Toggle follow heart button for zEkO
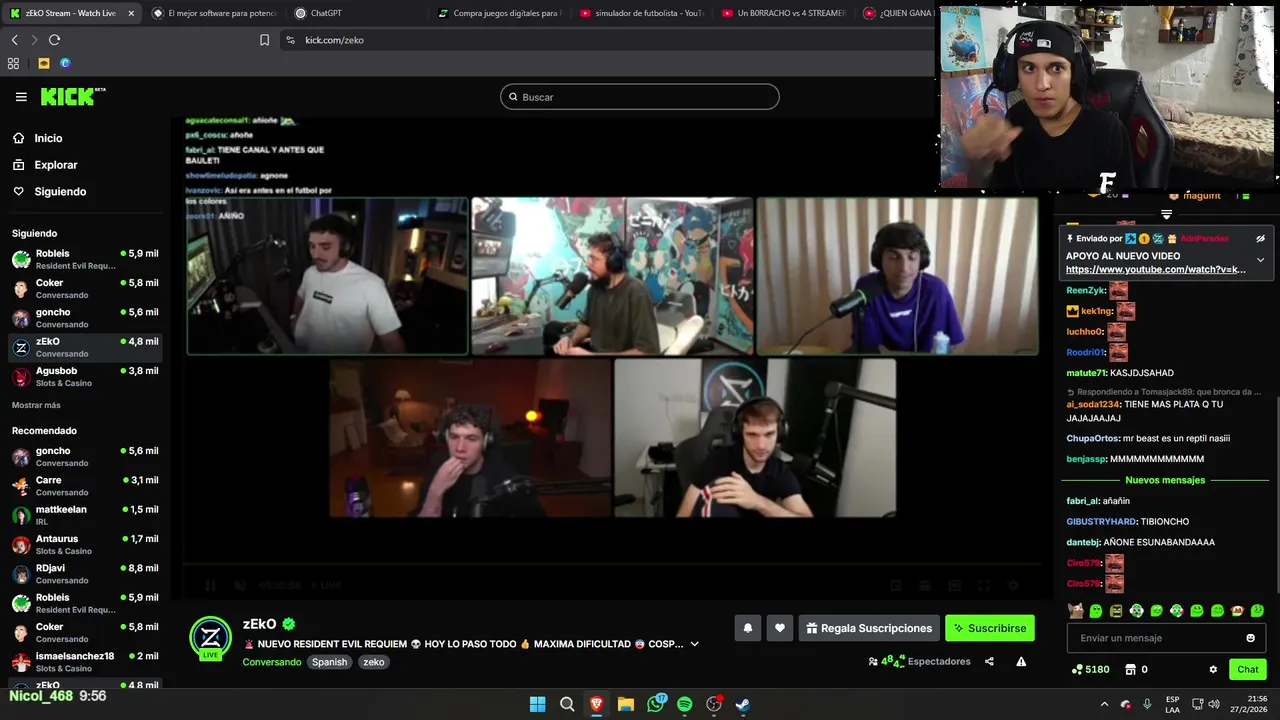Screen dimensions: 1280x720 (x=780, y=628)
